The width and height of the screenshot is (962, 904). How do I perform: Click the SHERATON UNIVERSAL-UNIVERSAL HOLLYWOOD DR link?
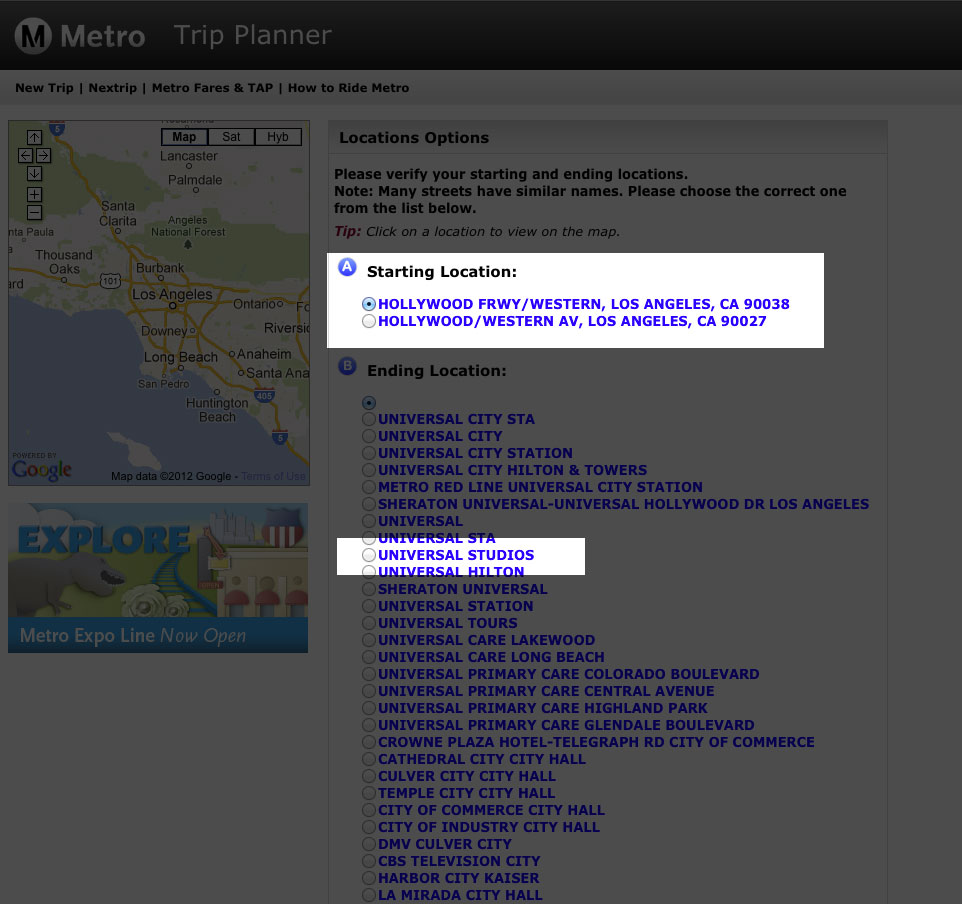point(623,504)
